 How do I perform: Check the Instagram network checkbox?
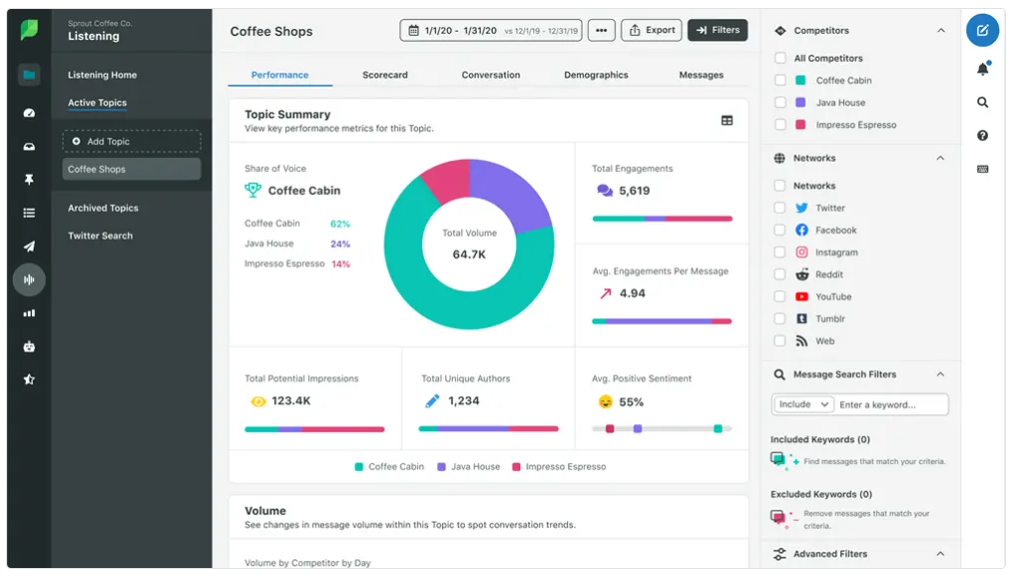point(780,252)
